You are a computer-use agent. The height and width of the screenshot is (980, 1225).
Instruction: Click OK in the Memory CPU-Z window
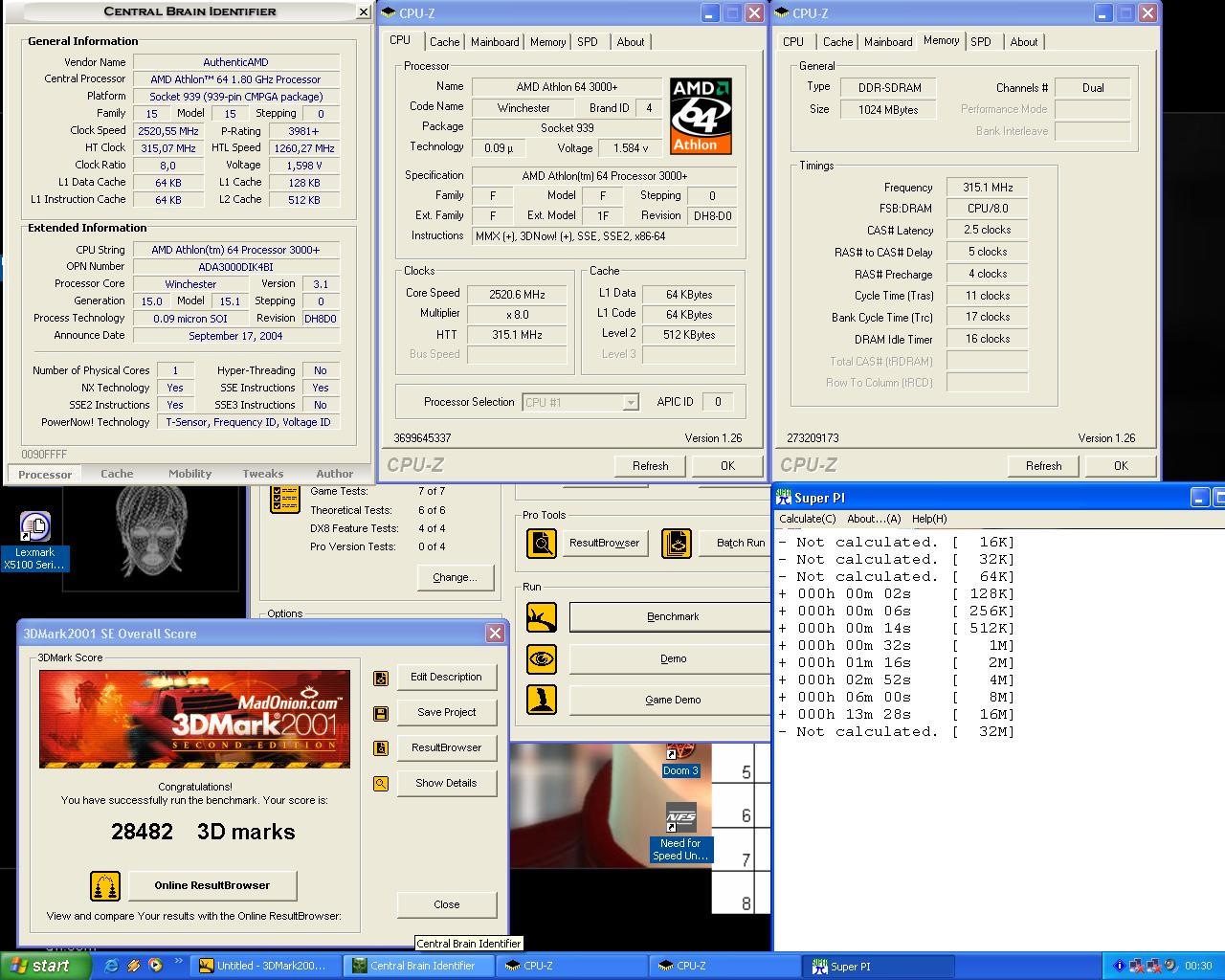pyautogui.click(x=1122, y=466)
